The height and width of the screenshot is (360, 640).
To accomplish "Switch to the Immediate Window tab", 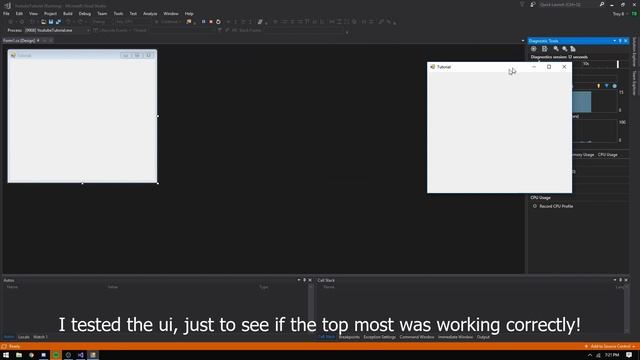I will pos(455,337).
